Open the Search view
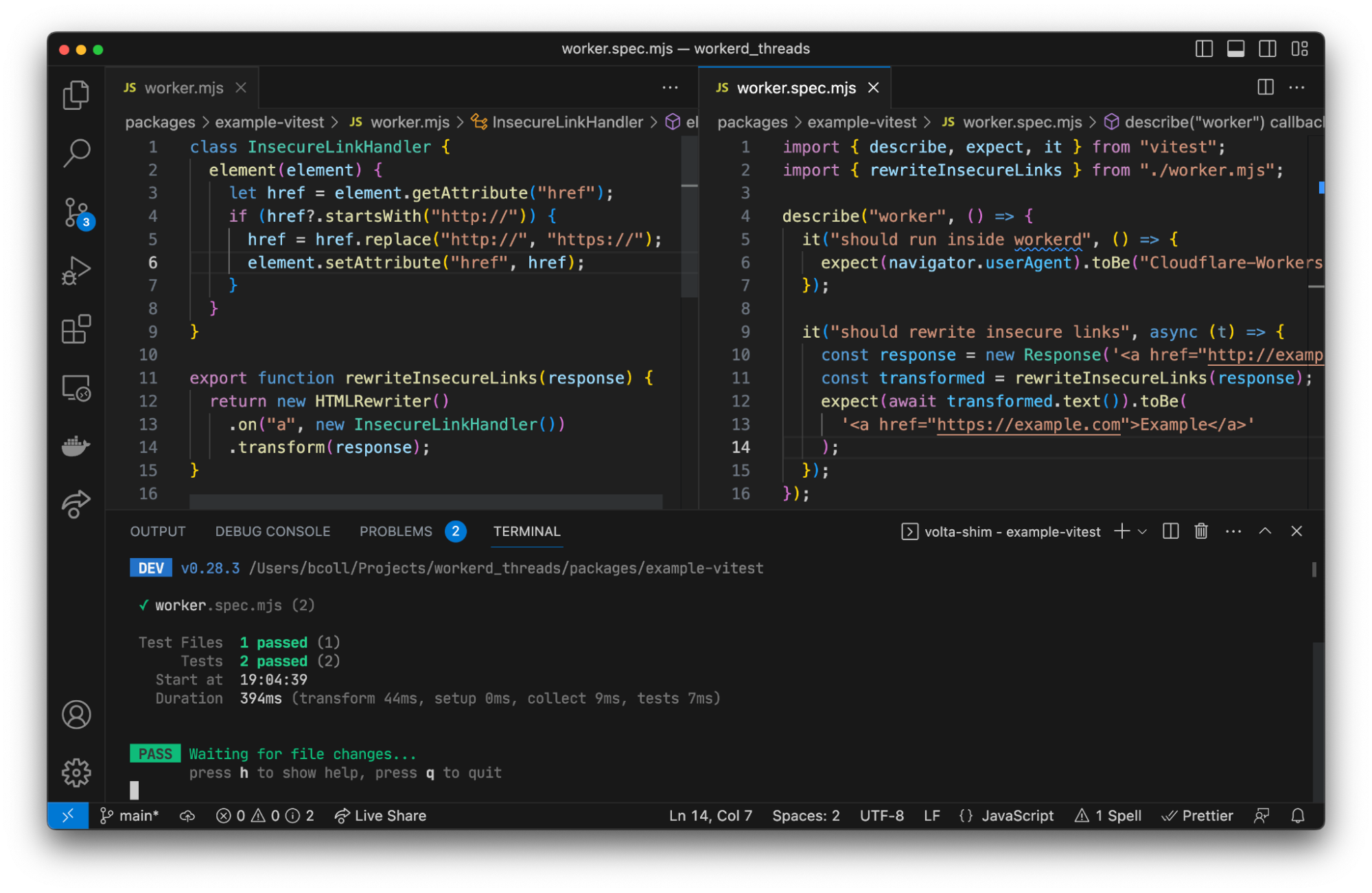Screen dimensions: 1372x893 pyautogui.click(x=75, y=153)
